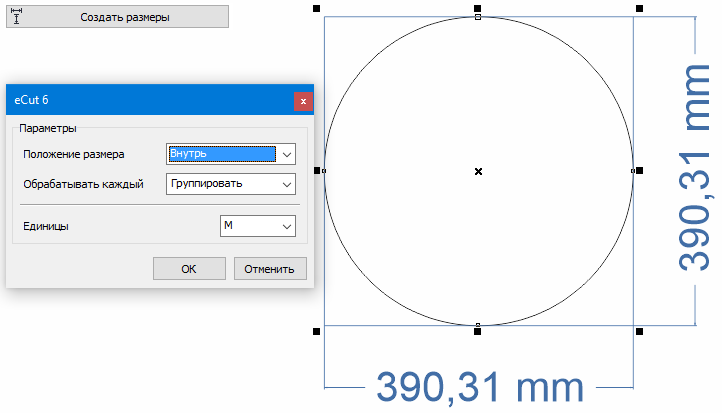Click the middle-left selection handle
This screenshot has height=413, width=722.
(317, 171)
